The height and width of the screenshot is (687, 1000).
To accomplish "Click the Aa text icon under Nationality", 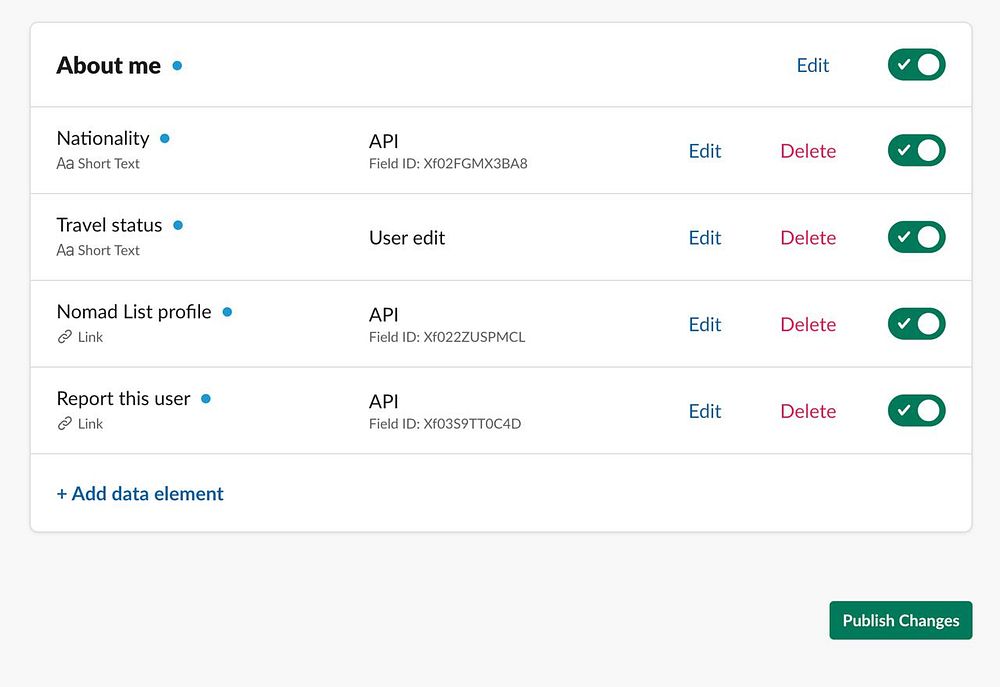I will coord(65,164).
